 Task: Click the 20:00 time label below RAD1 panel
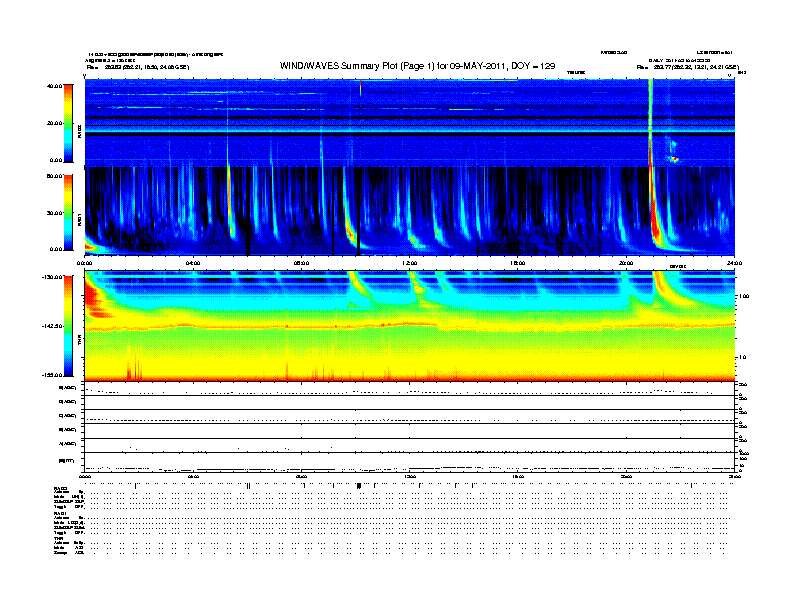(626, 263)
